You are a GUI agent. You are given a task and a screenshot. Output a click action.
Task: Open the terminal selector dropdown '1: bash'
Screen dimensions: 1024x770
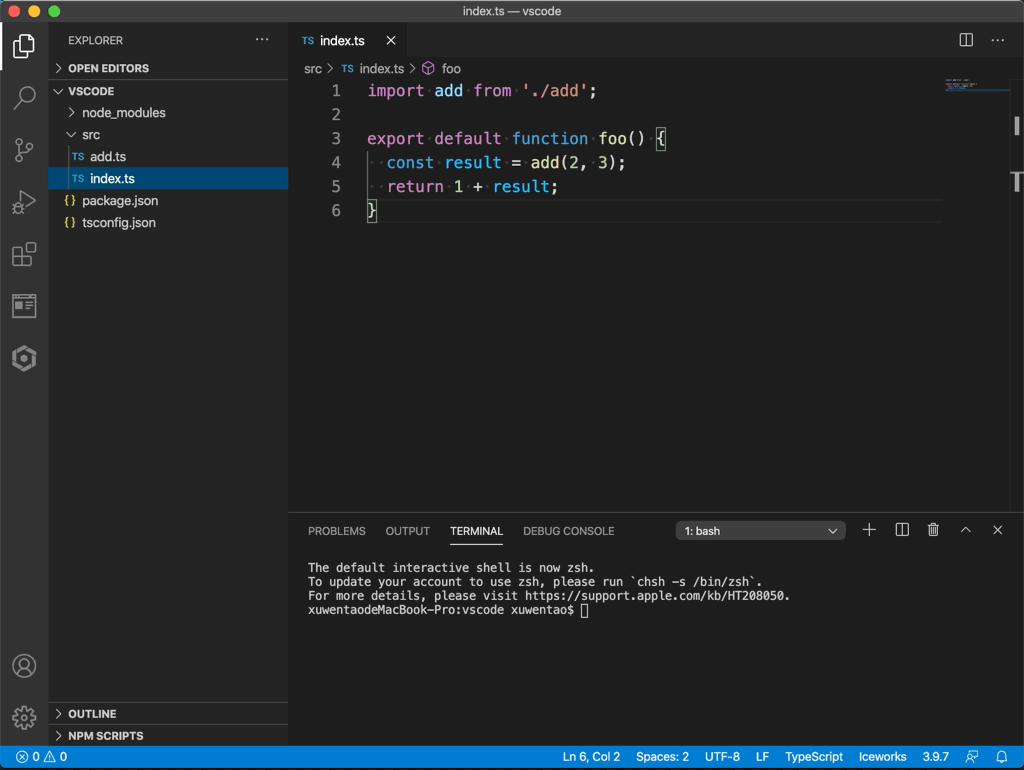tap(760, 531)
